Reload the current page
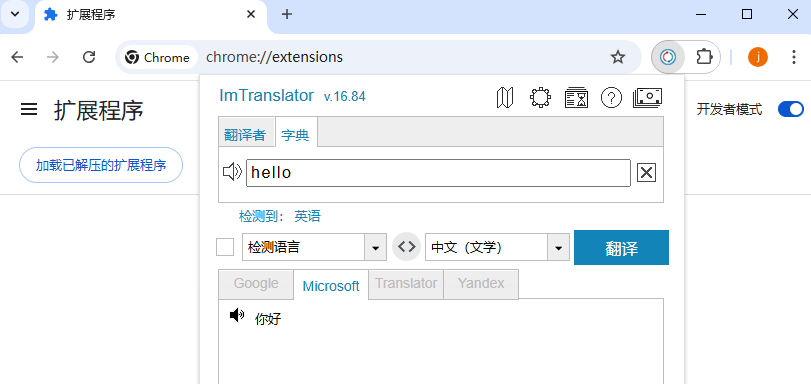Screen dimensions: 811x384 [x=89, y=57]
